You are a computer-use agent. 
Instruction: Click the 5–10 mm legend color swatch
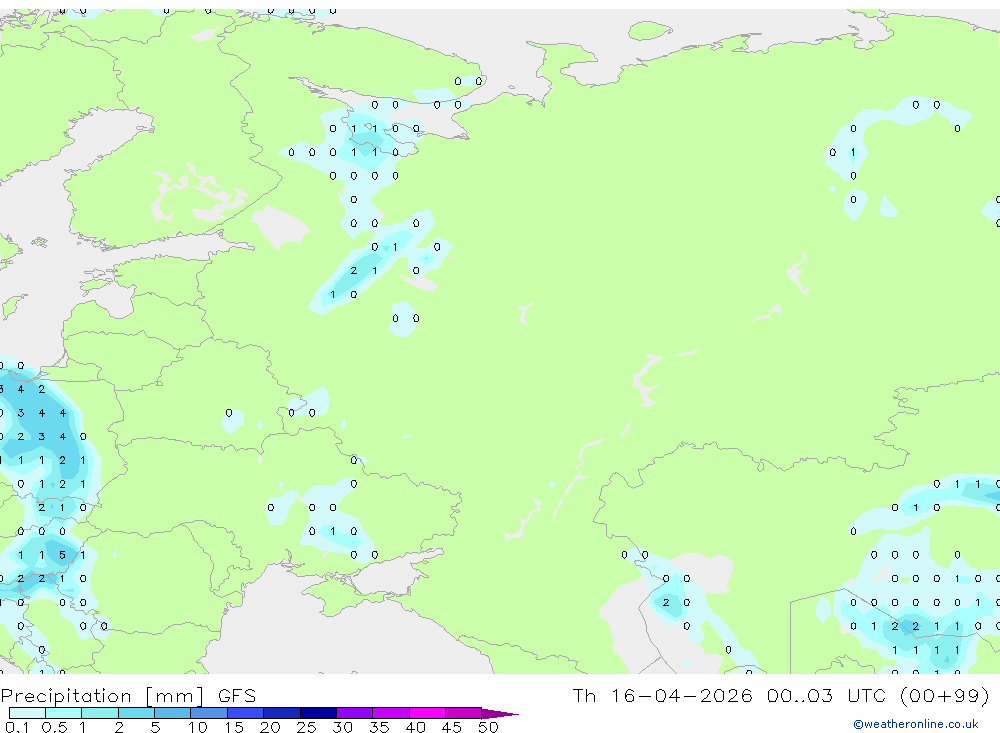tap(173, 713)
